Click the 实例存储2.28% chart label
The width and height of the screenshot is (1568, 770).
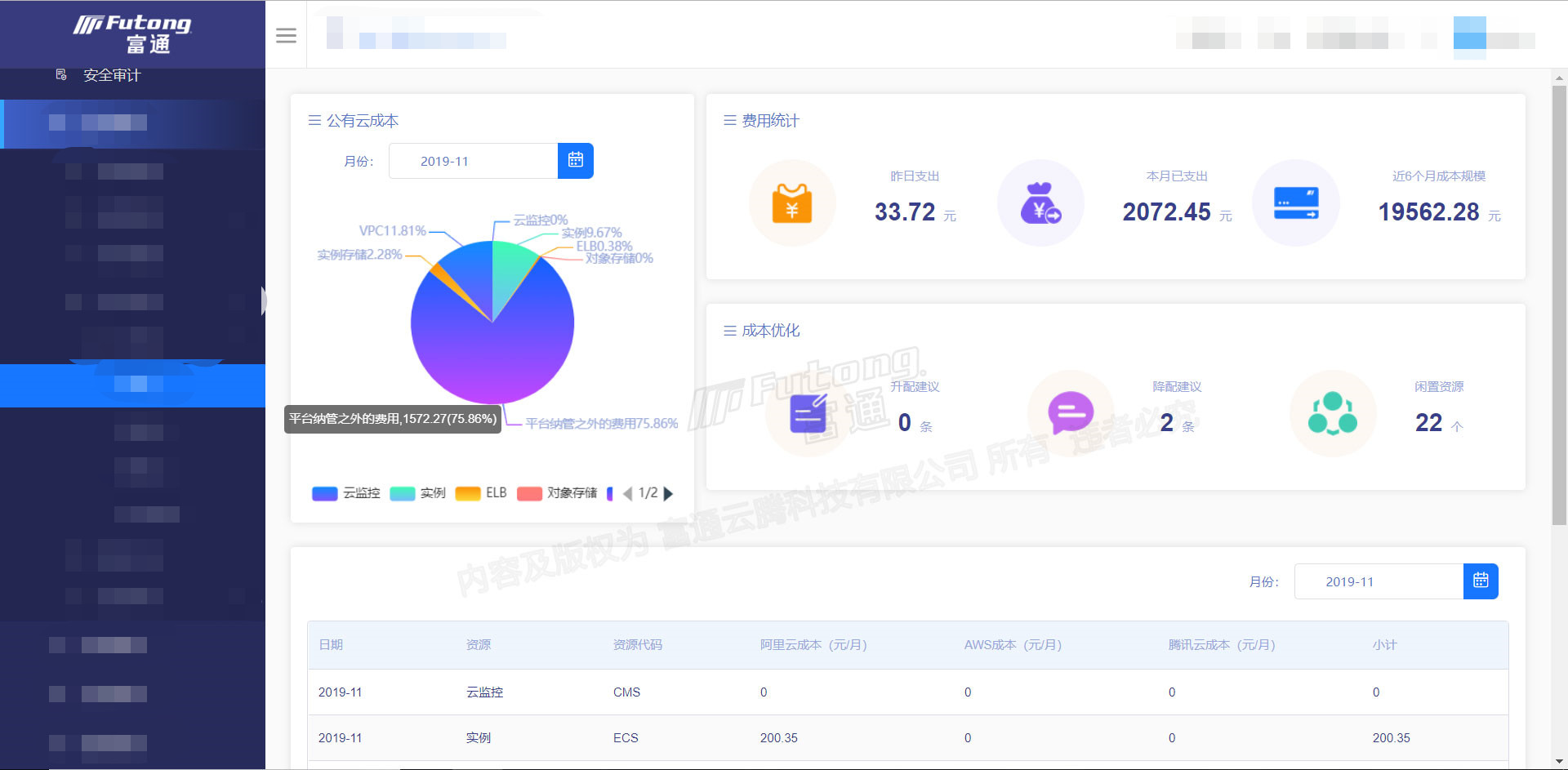point(359,255)
